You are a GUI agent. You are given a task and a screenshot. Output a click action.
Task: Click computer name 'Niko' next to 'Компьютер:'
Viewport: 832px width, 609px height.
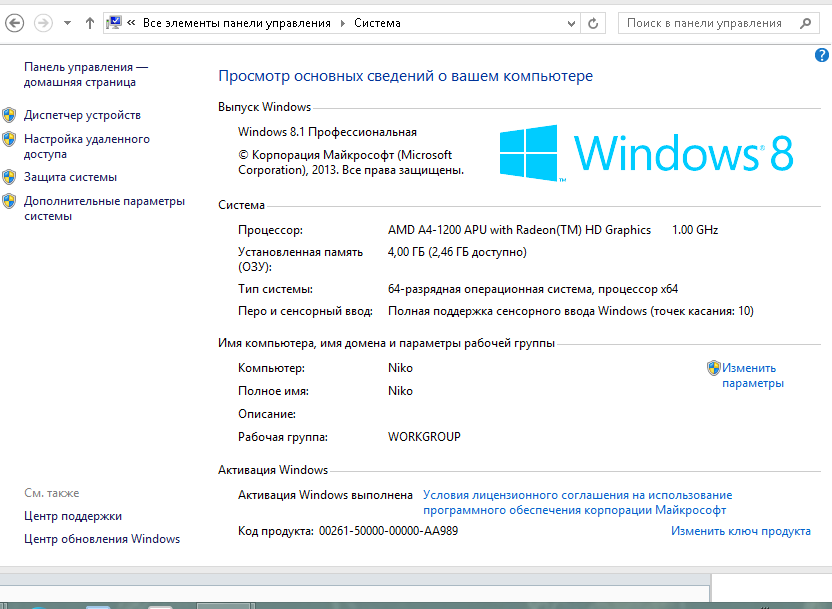400,368
